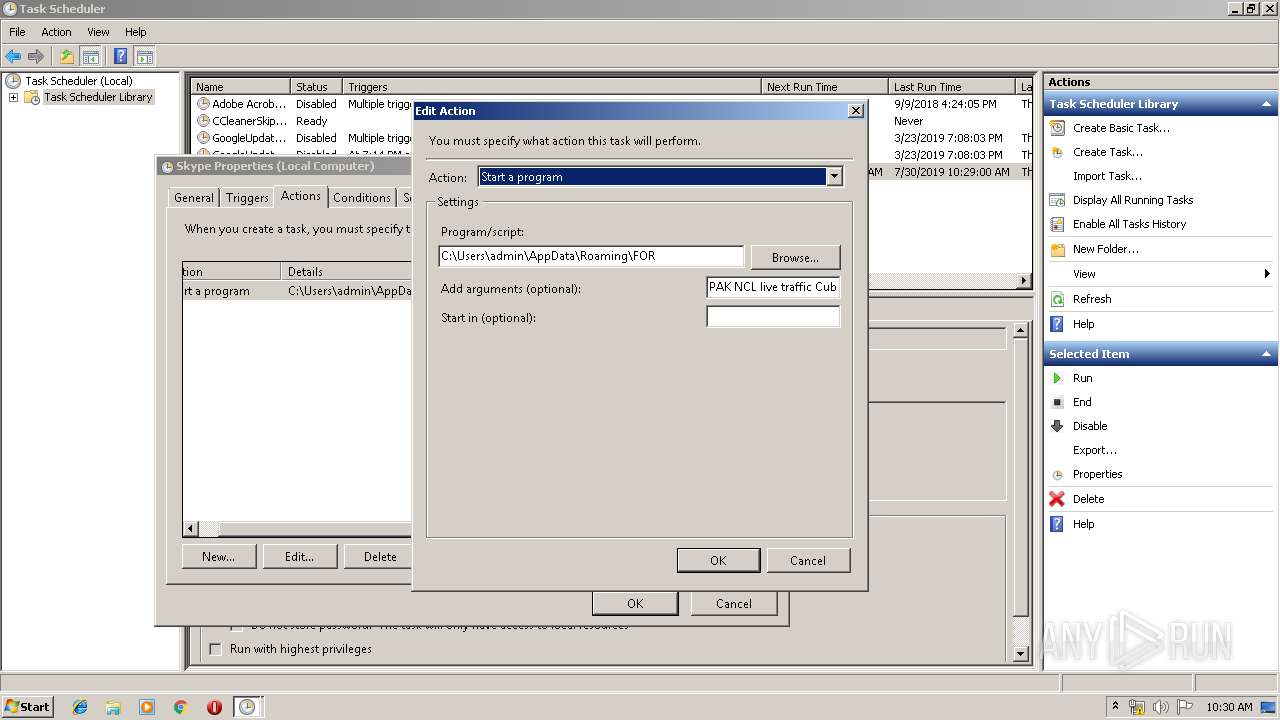Expand the View submenu arrow
This screenshot has width=1280, height=720.
[x=1267, y=274]
